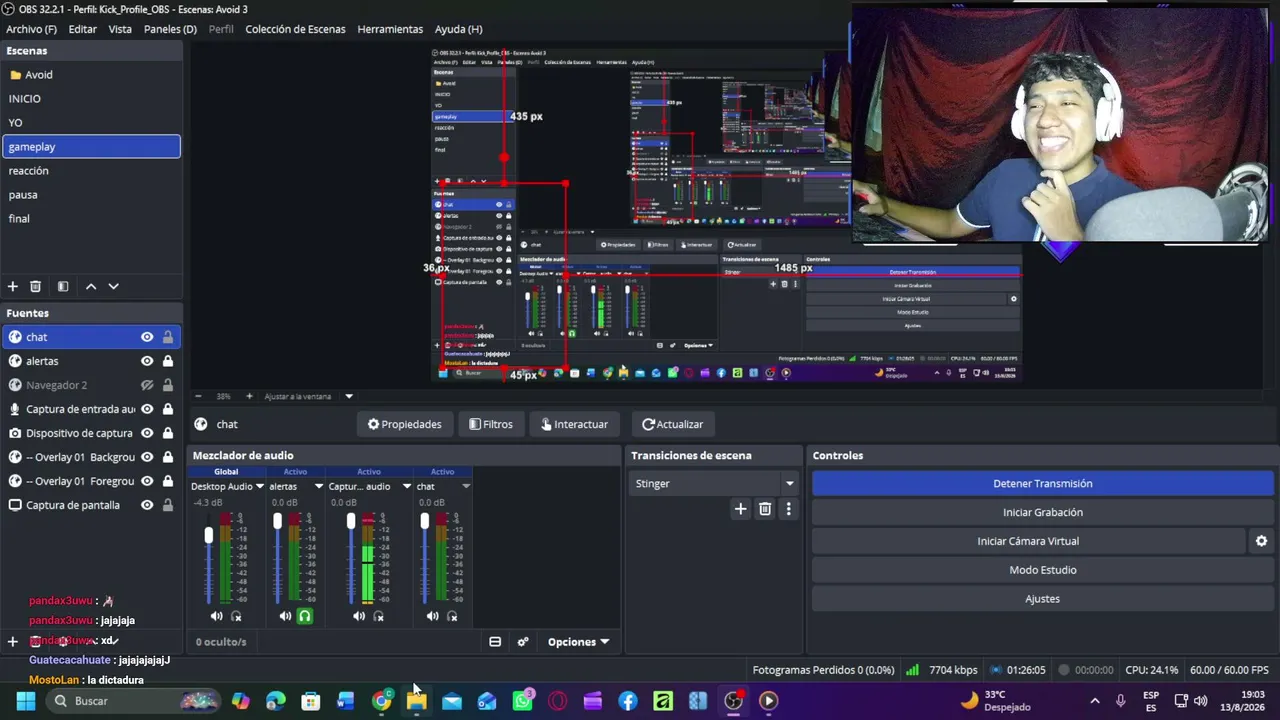The image size is (1280, 720).
Task: Hide the alertas source with eye icon
Action: pos(147,361)
